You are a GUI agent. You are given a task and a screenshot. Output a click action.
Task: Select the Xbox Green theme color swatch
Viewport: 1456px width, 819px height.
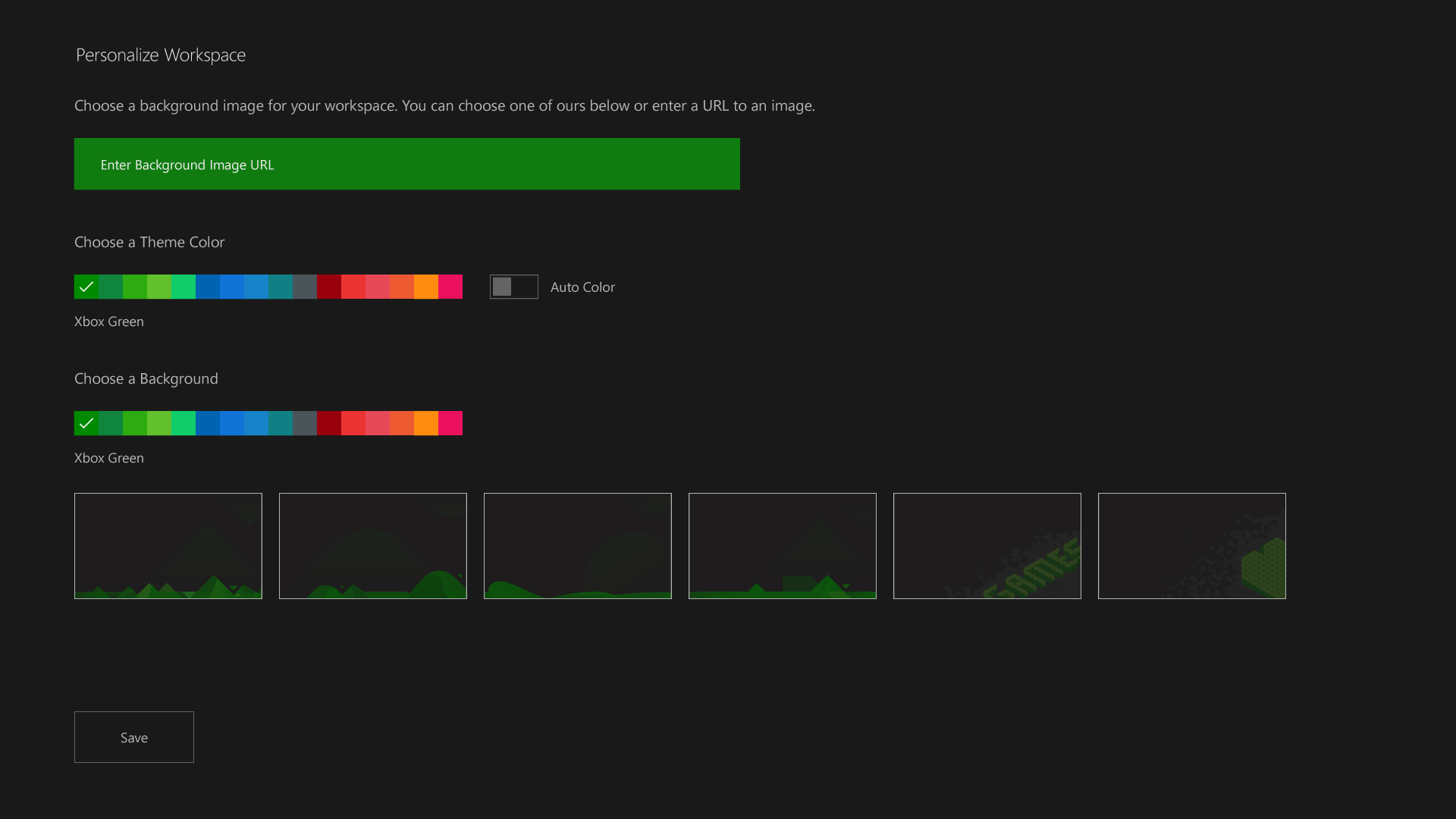click(x=86, y=287)
